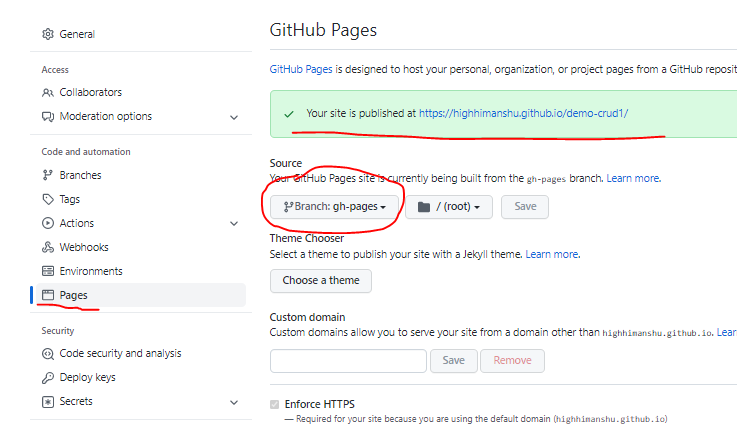Click the Code security shield-search icon

click(47, 354)
